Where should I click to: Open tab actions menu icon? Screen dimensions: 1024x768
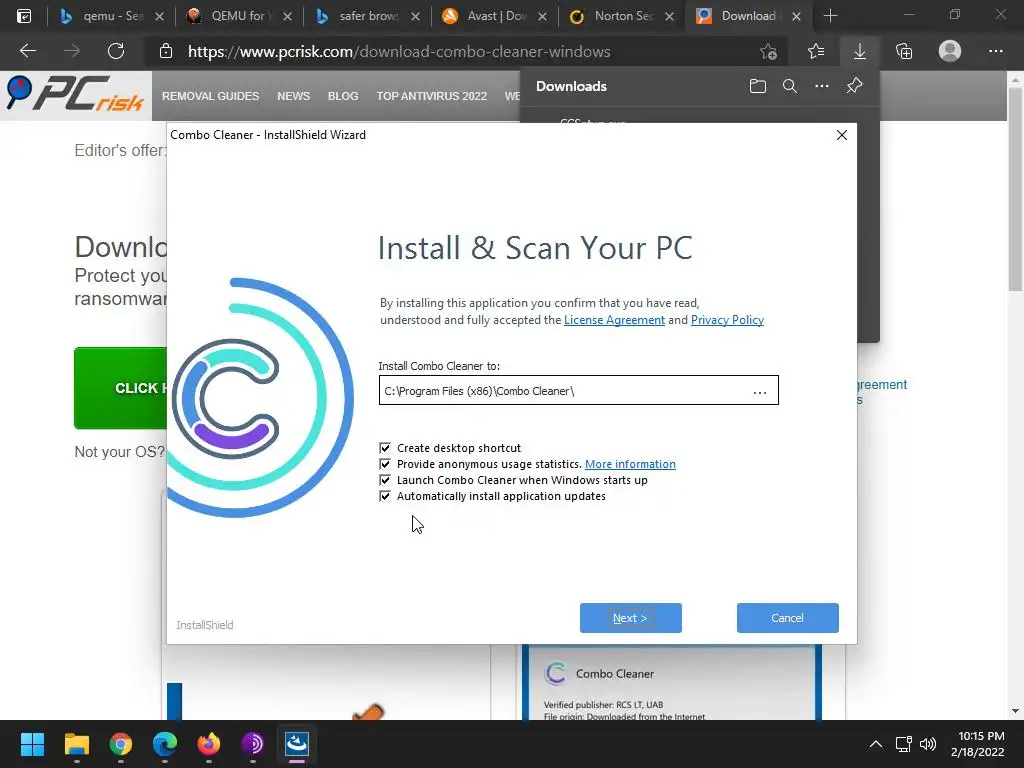(24, 16)
